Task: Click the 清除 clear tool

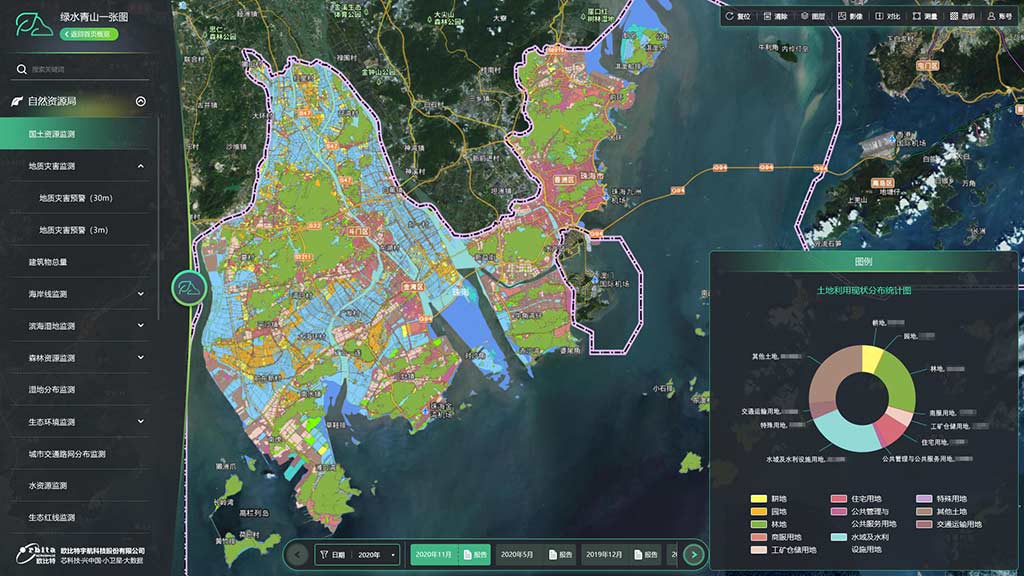Action: pos(774,16)
